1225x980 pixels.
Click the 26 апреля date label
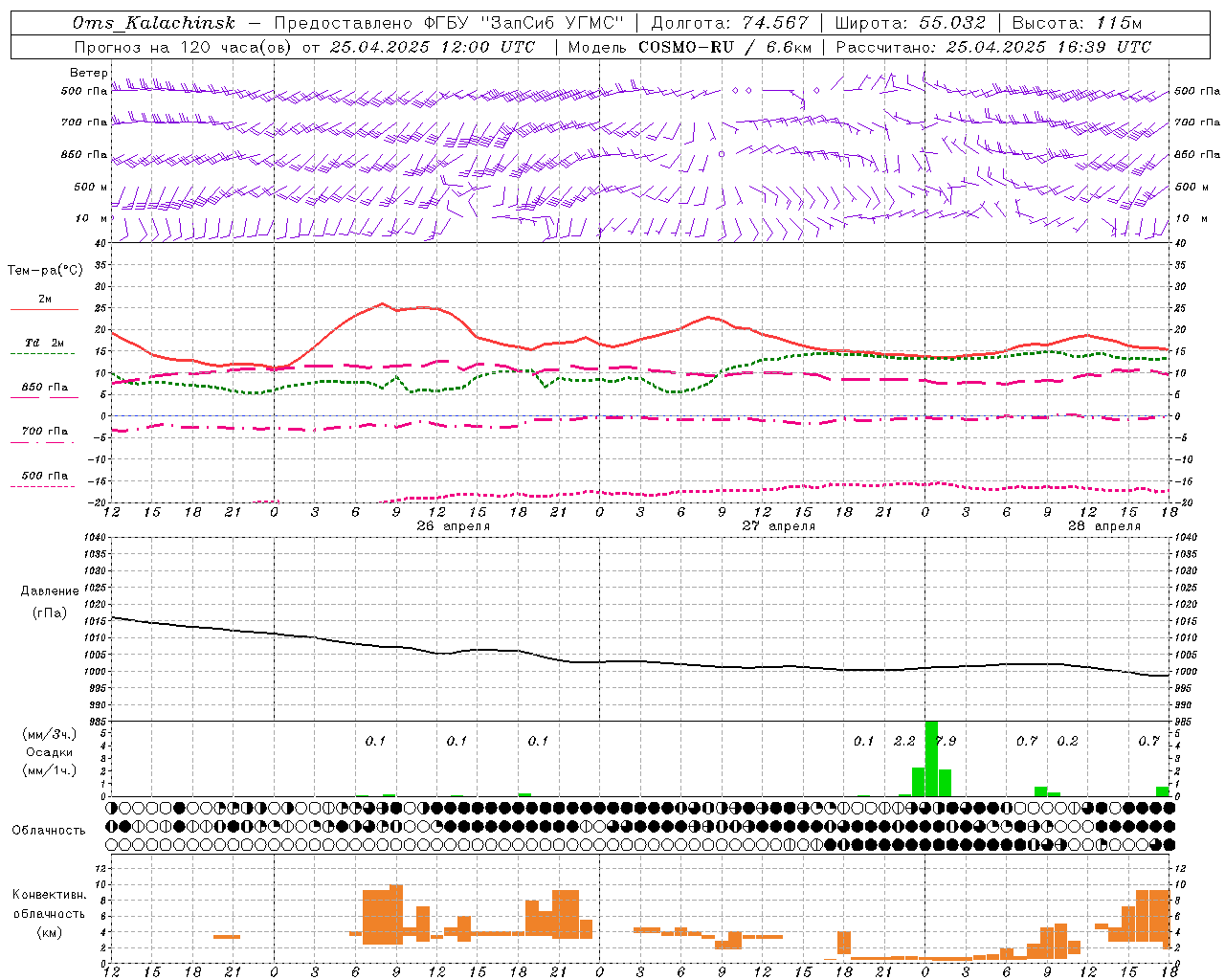[x=454, y=526]
